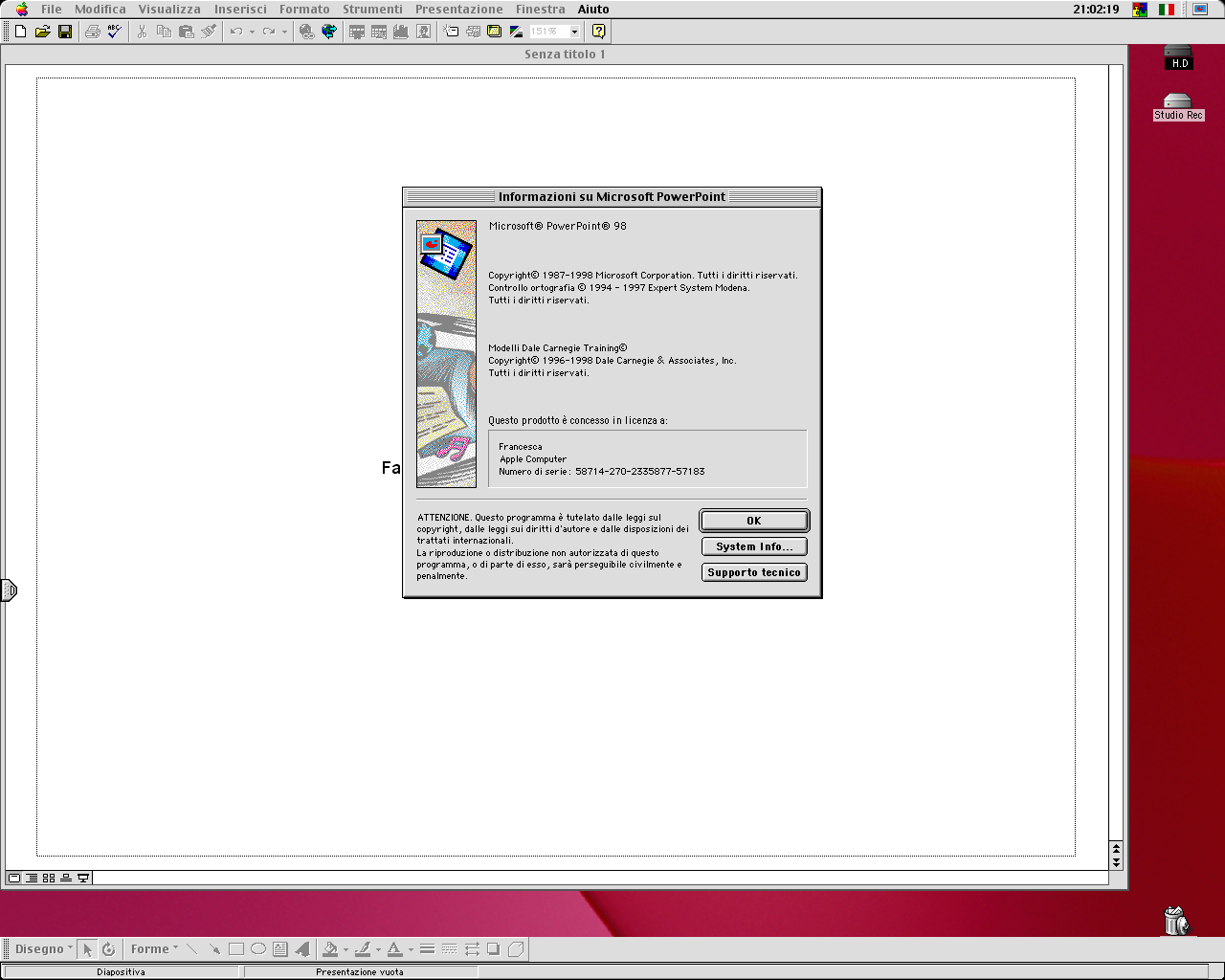The height and width of the screenshot is (980, 1225).
Task: Click the Insert Table icon
Action: (x=356, y=32)
